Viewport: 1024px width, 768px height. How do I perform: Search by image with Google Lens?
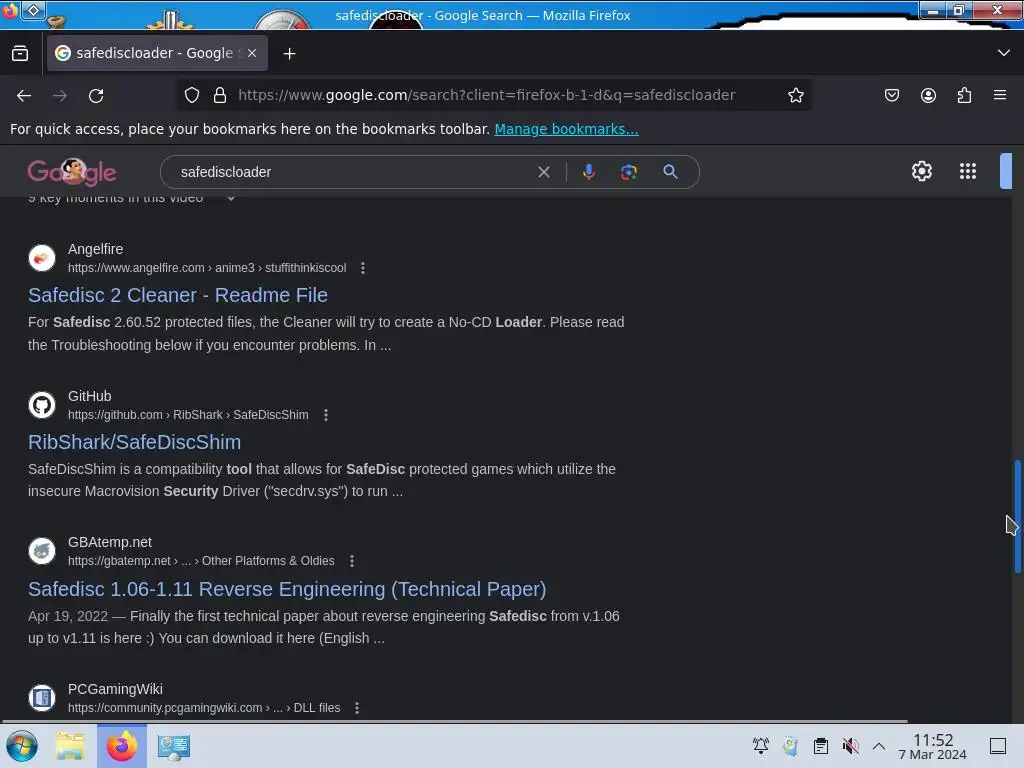click(x=628, y=172)
